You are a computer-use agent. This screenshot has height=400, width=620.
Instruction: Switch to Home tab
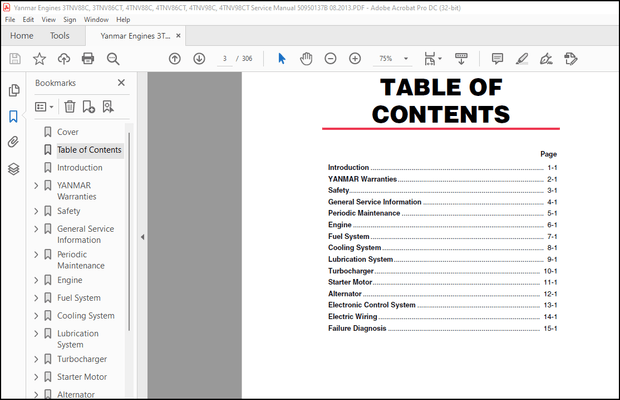[22, 36]
